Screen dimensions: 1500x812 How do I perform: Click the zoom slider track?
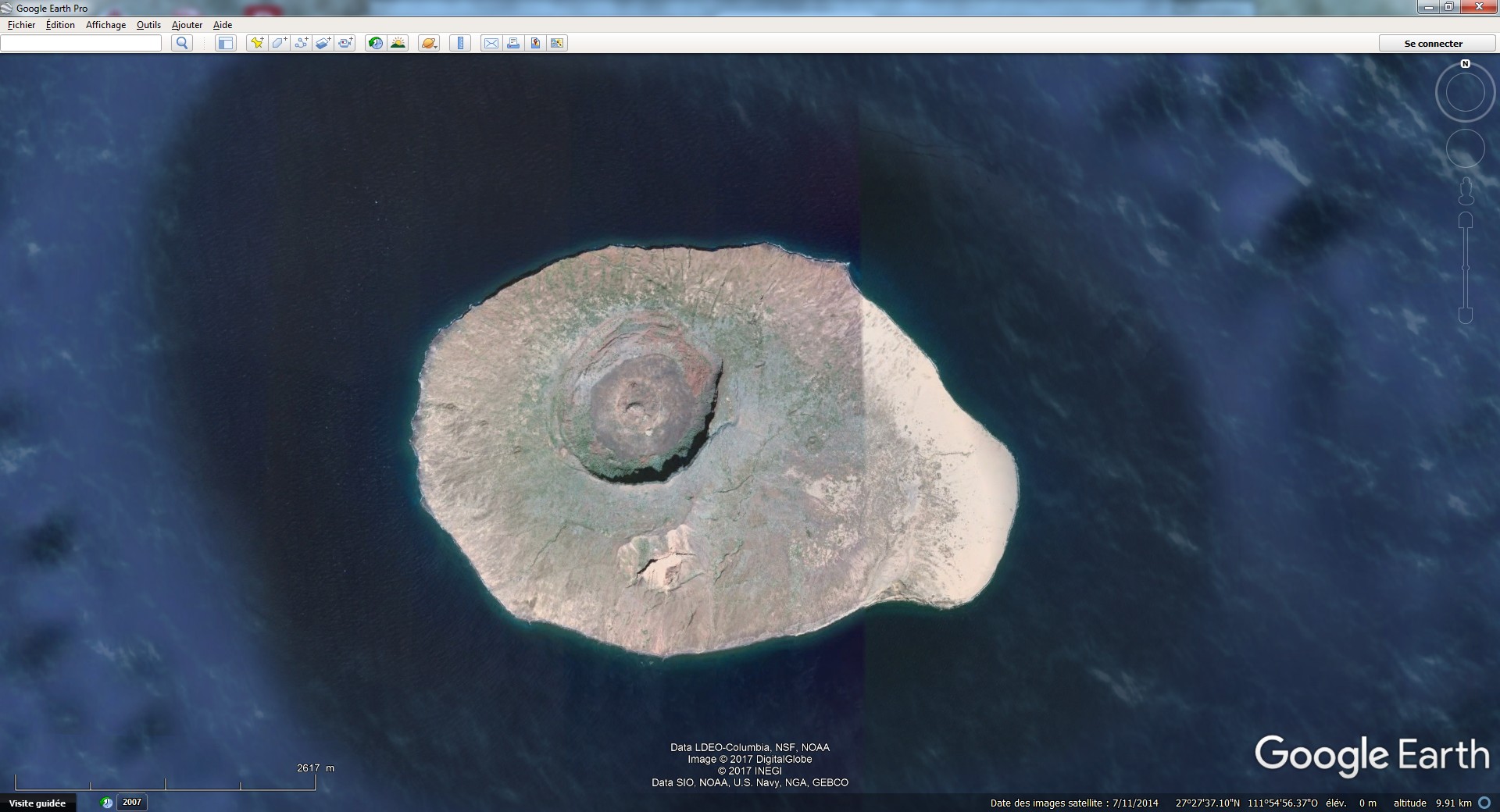pyautogui.click(x=1466, y=268)
